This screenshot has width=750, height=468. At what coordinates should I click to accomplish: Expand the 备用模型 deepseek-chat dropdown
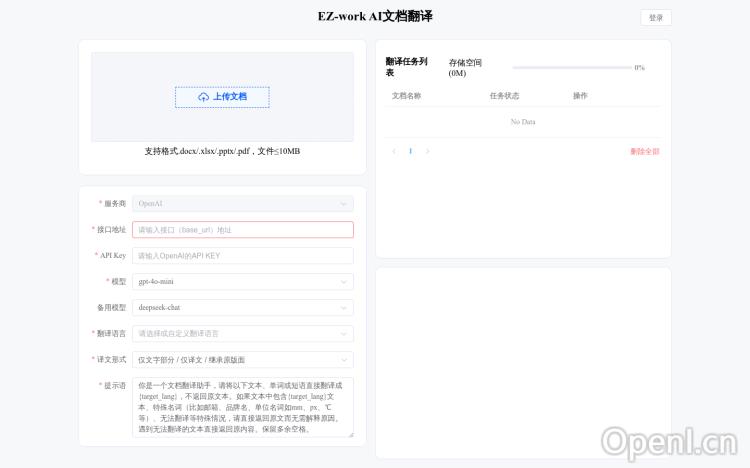(x=242, y=308)
